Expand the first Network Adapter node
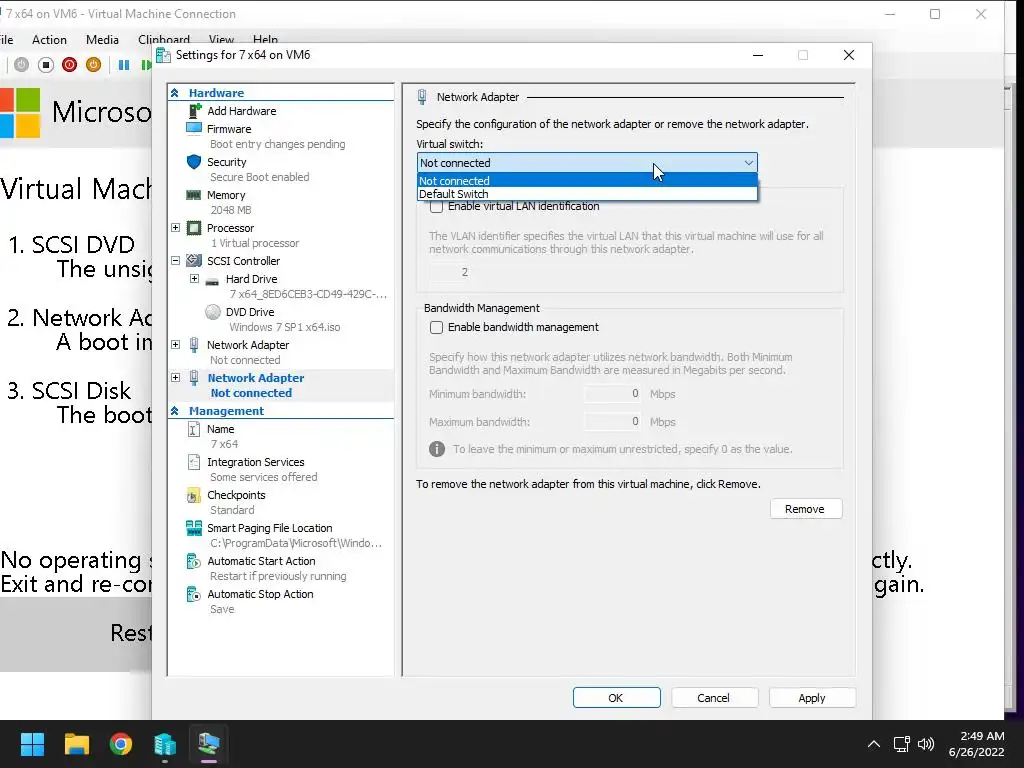The width and height of the screenshot is (1024, 768). pos(175,345)
